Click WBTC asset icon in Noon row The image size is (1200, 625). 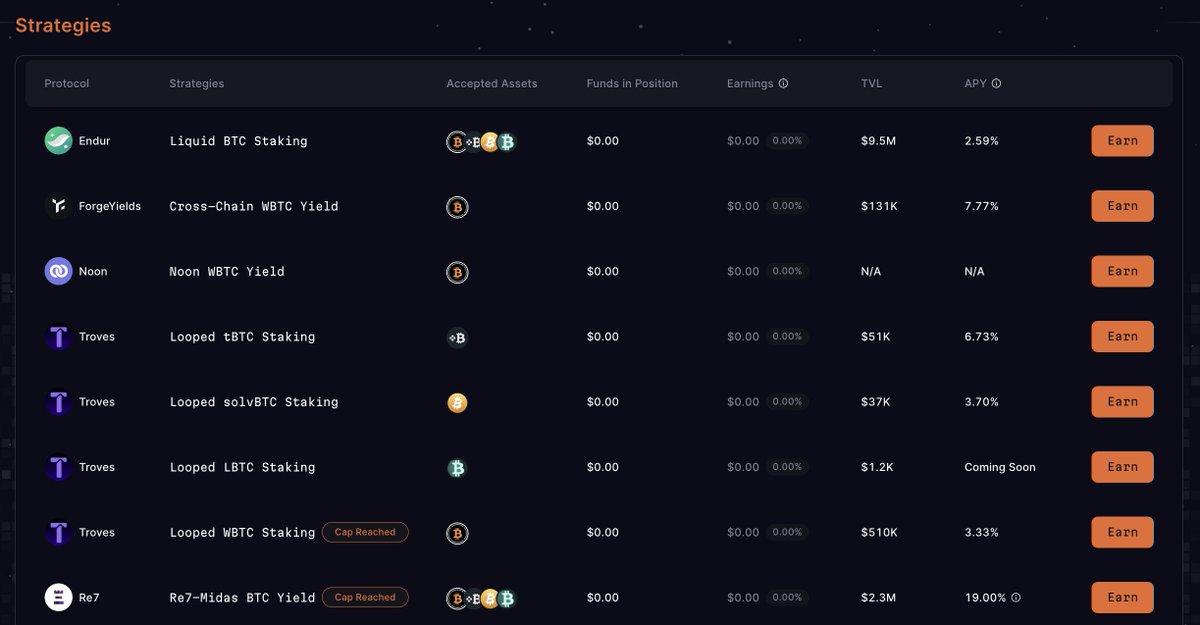[457, 272]
